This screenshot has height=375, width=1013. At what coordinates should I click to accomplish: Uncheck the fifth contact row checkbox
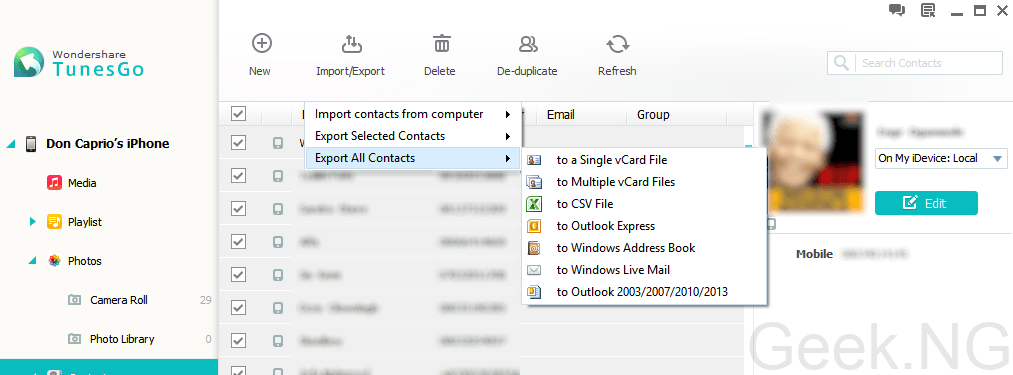click(238, 275)
